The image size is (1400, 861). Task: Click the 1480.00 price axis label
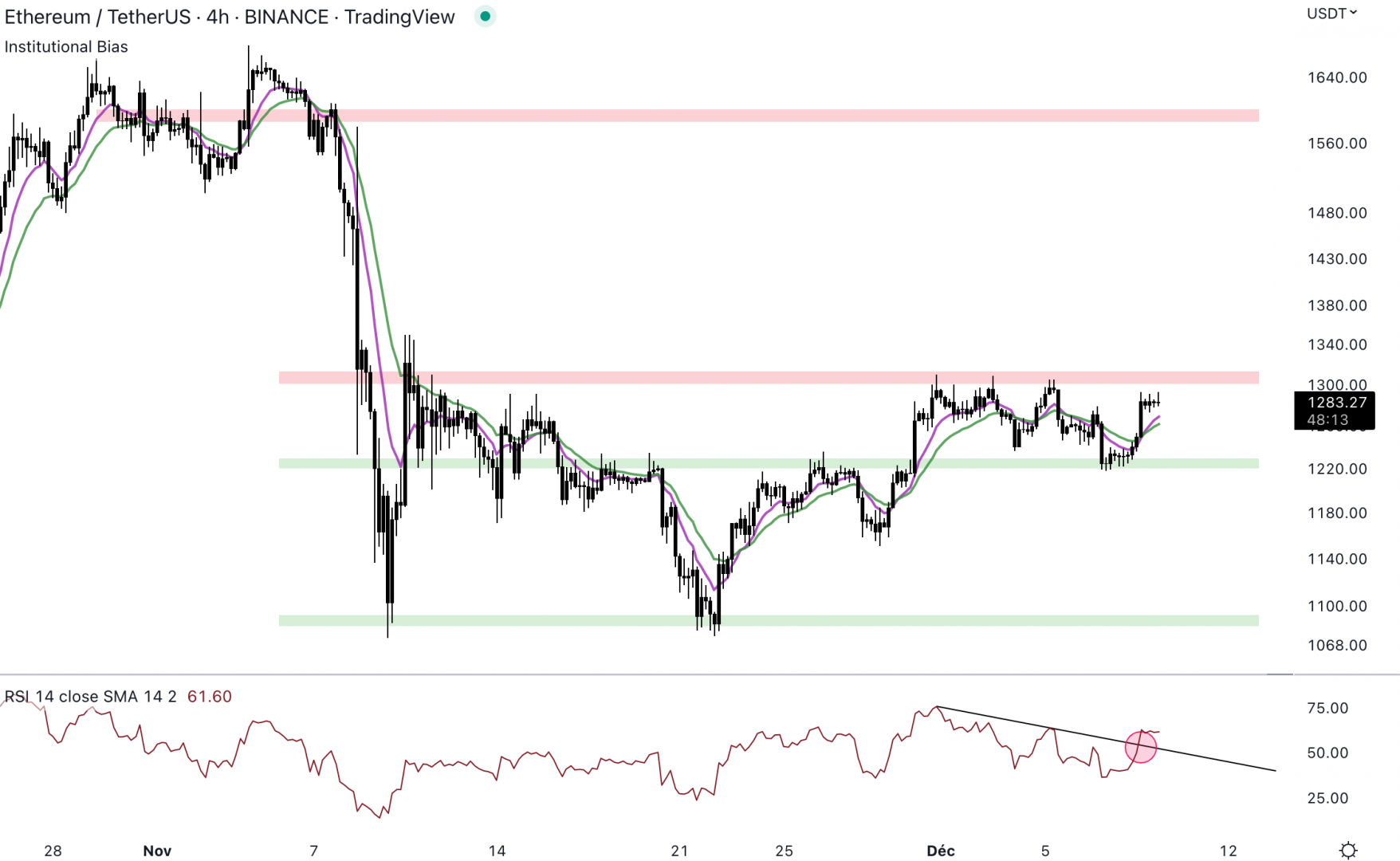pos(1337,213)
